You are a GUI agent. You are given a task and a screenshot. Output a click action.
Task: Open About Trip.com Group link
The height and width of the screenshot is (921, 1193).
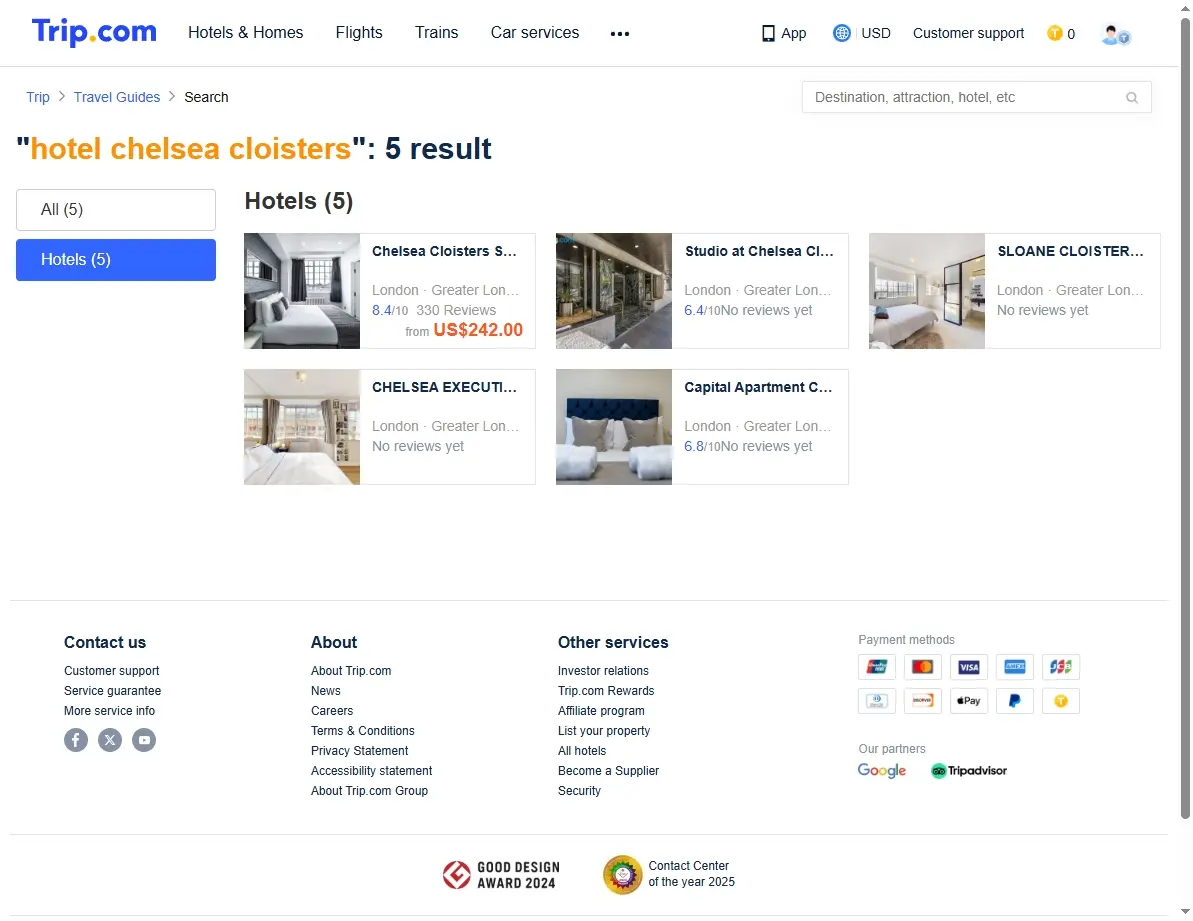coord(369,791)
